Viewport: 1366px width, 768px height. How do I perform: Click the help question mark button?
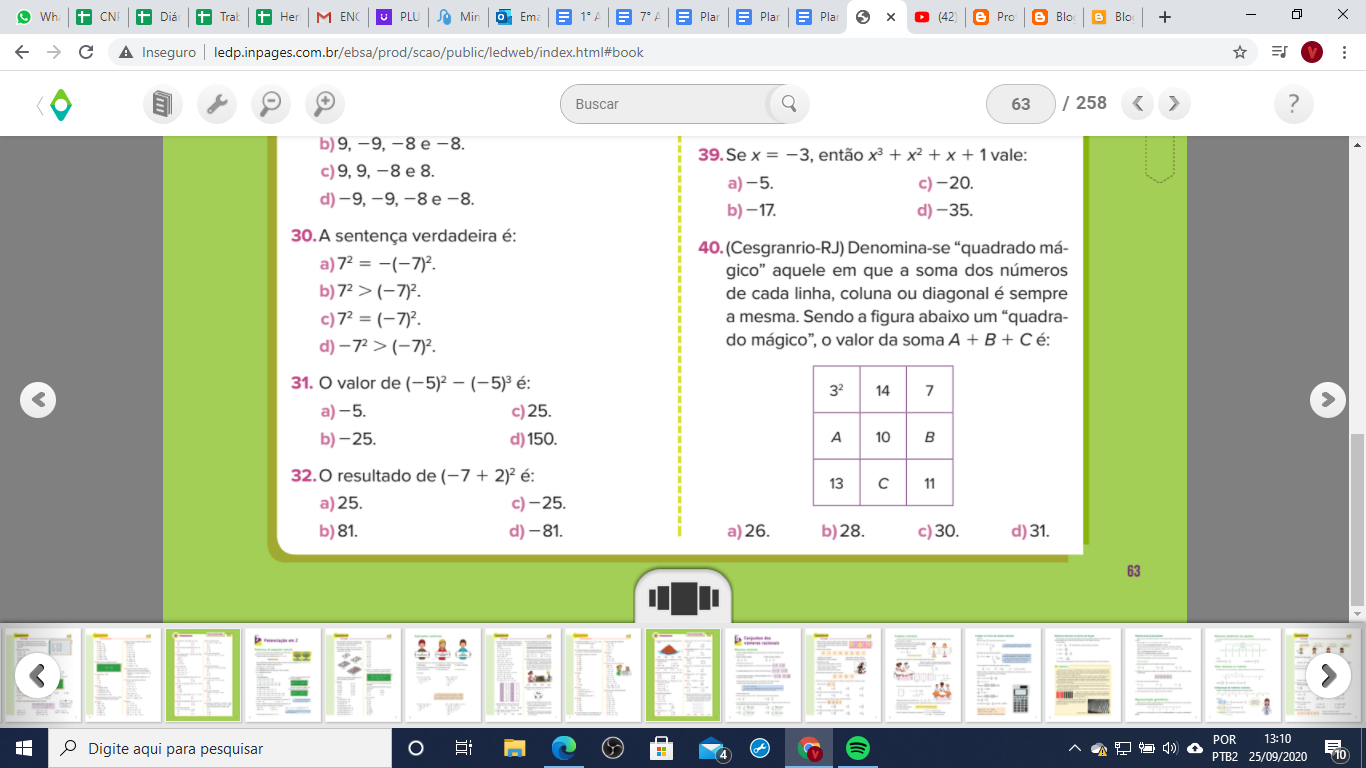point(1294,104)
